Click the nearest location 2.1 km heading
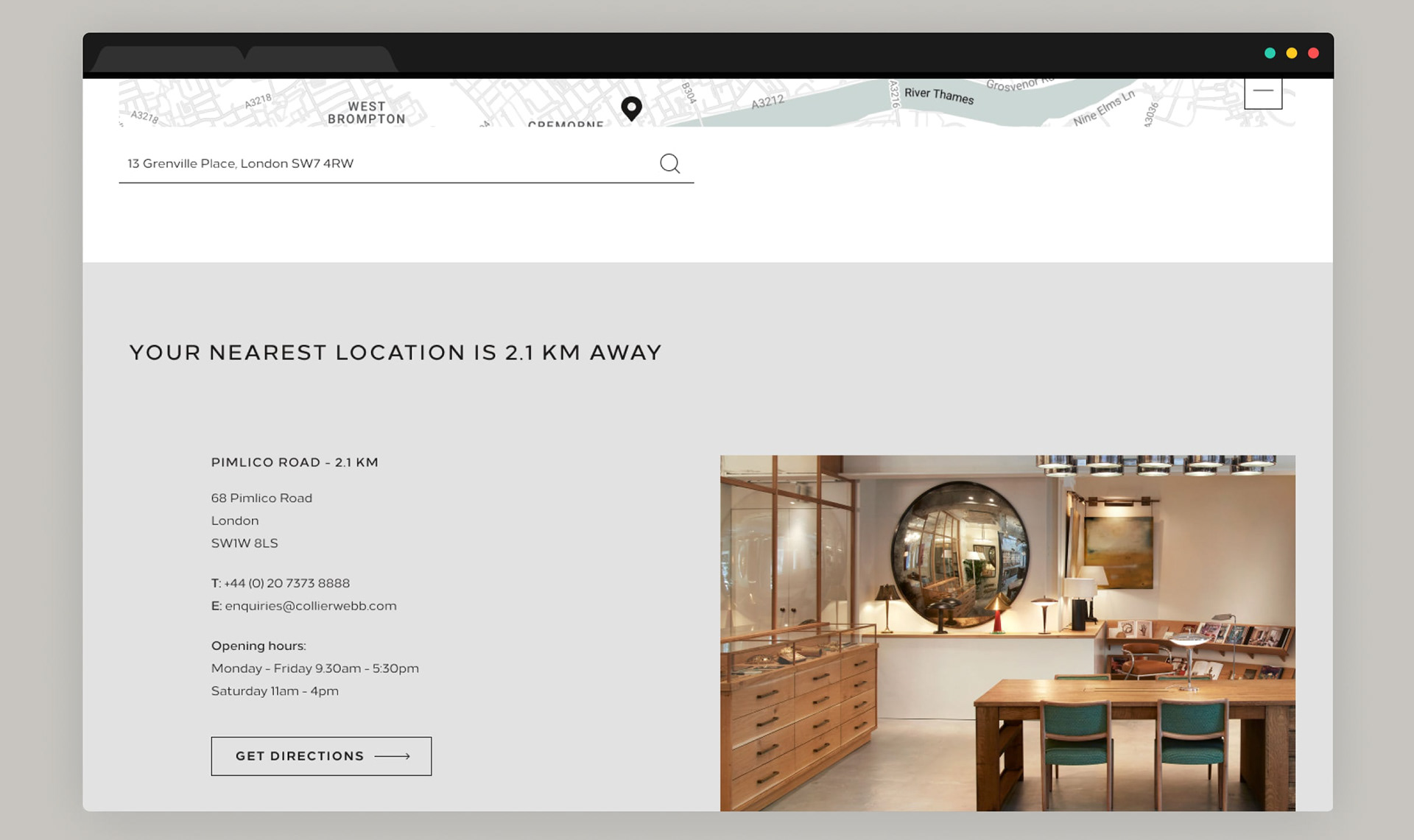 [395, 353]
